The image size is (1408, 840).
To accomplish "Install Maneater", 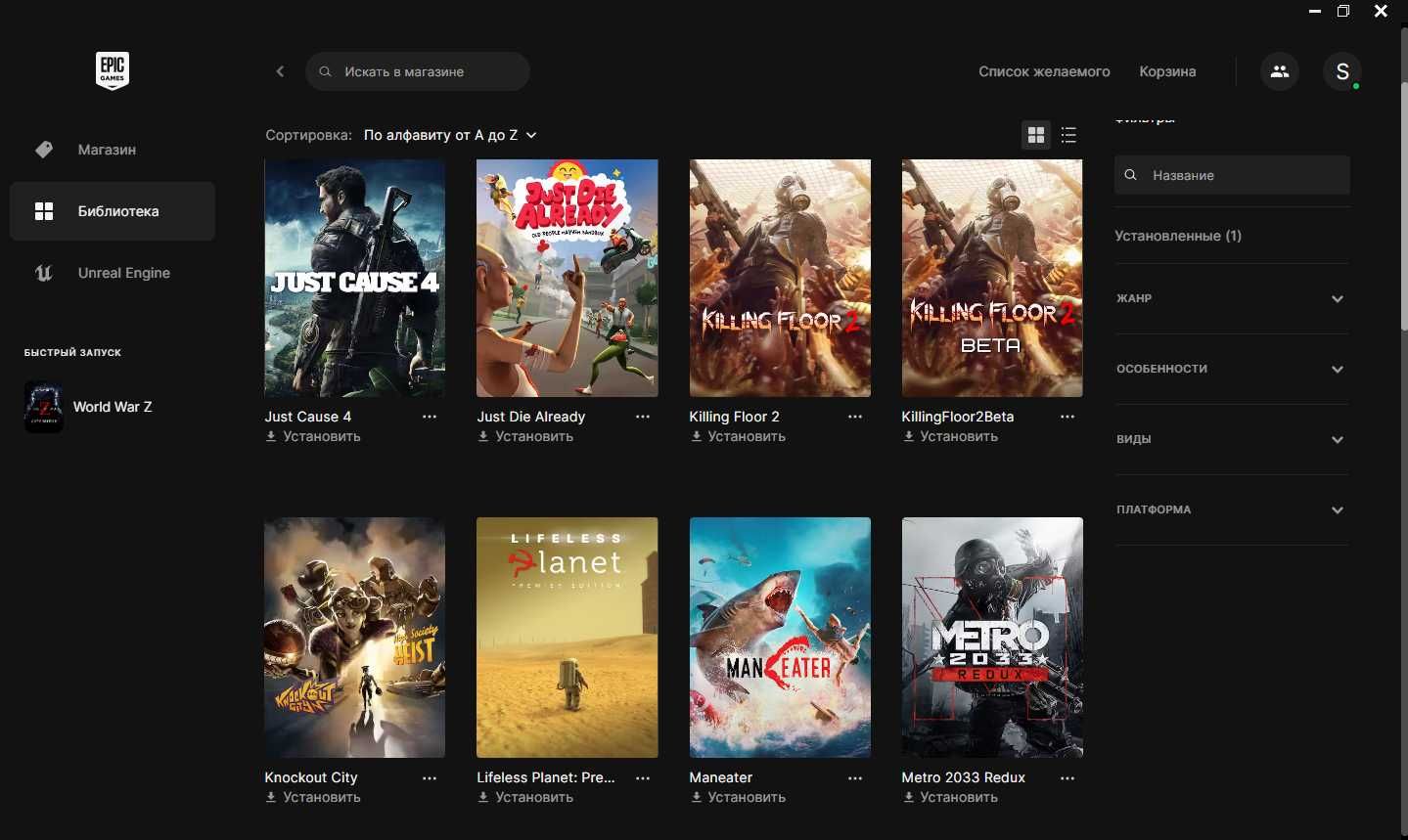I will point(738,798).
